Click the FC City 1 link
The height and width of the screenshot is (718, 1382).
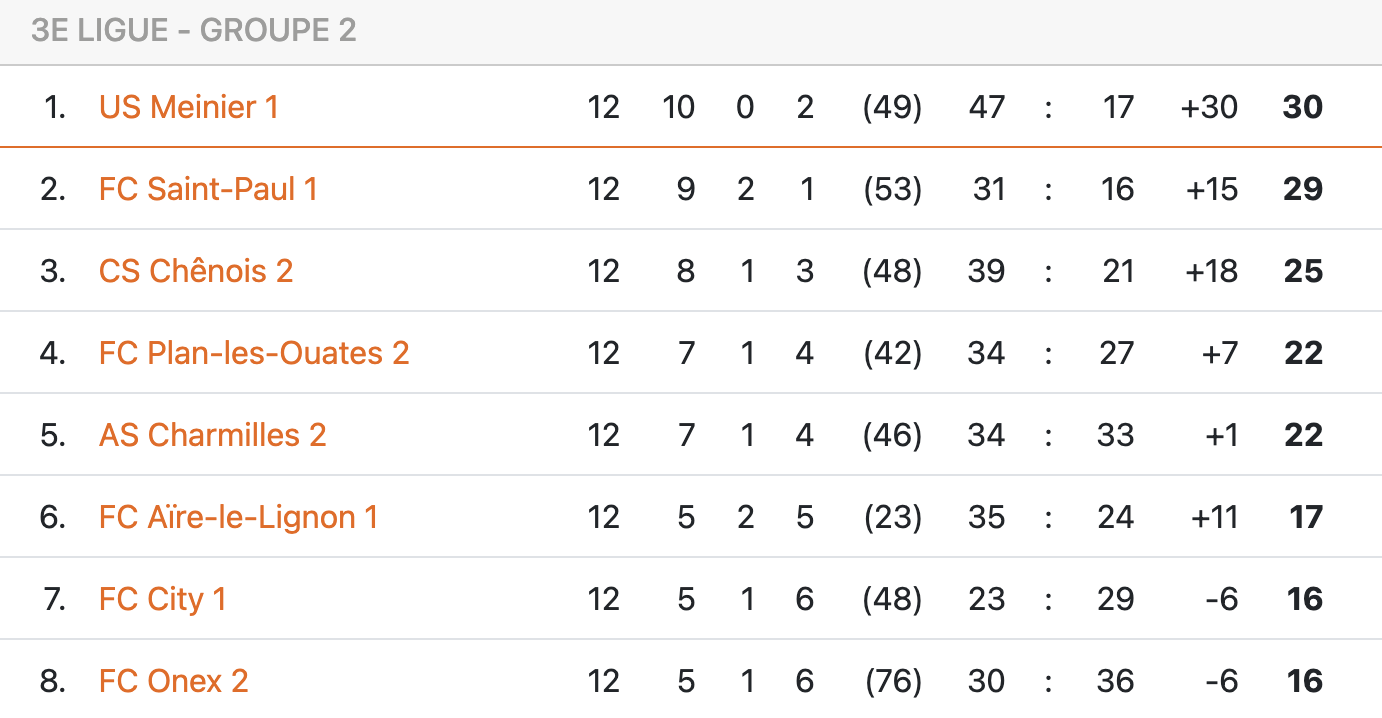click(x=162, y=599)
